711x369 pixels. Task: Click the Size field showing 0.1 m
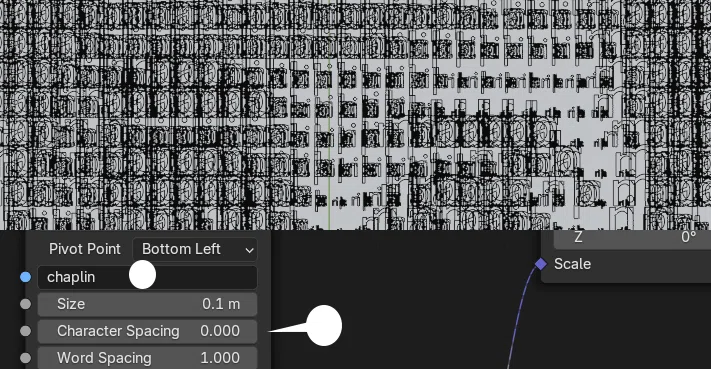(147, 304)
